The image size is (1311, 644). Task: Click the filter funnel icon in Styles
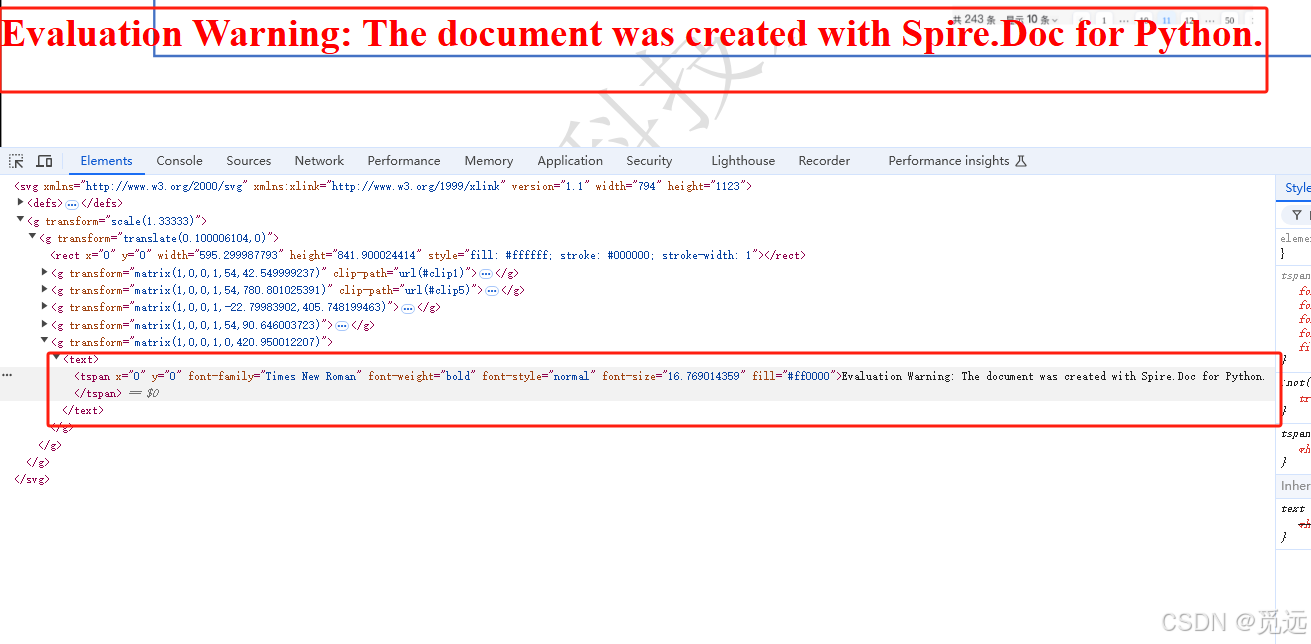click(1297, 215)
